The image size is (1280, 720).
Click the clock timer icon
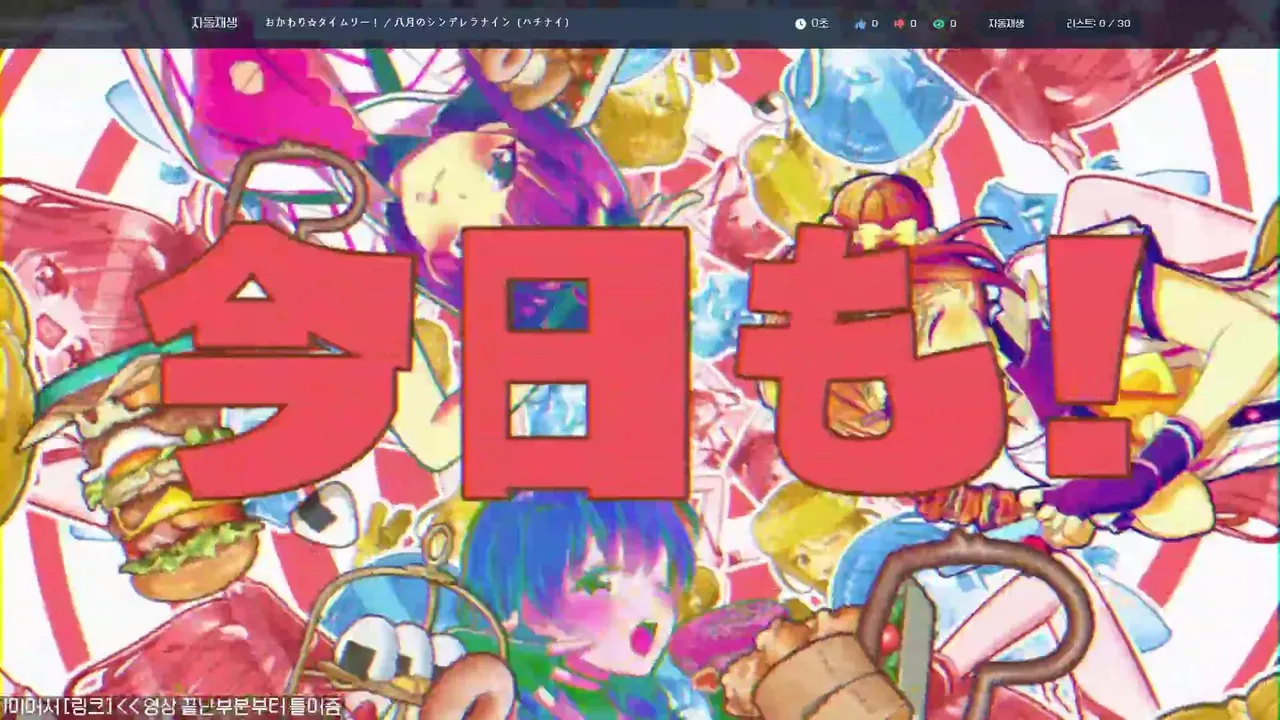point(800,23)
